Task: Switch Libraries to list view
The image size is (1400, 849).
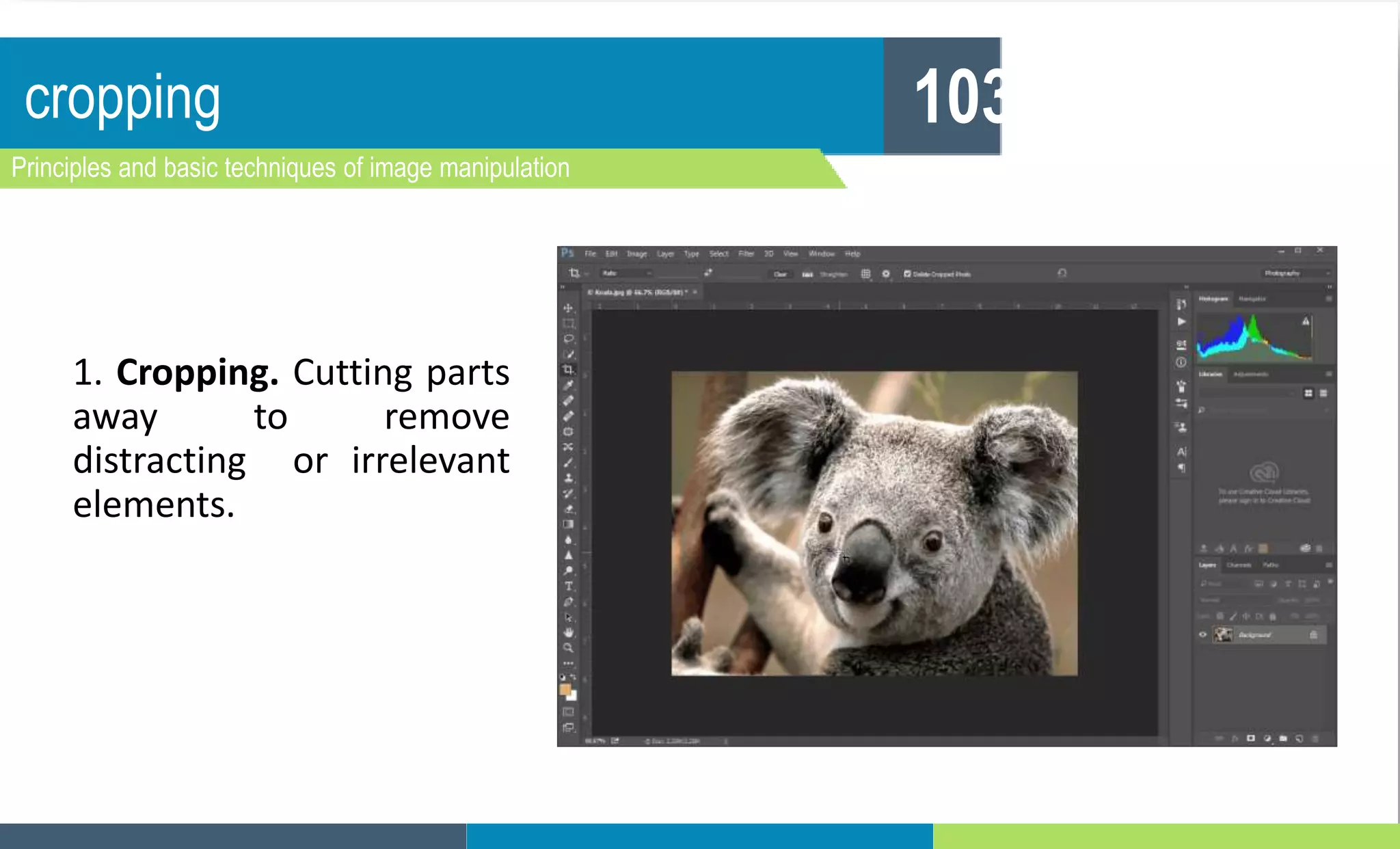Action: (1323, 393)
